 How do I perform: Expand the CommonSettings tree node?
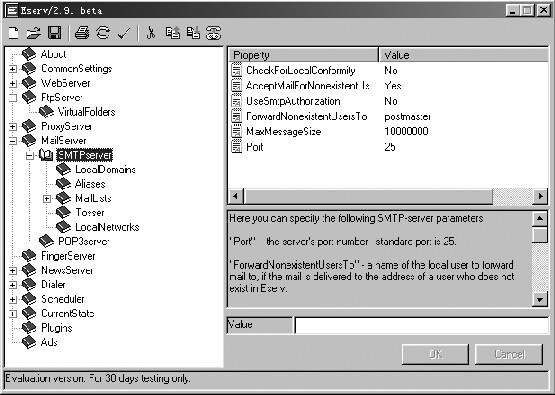12,69
